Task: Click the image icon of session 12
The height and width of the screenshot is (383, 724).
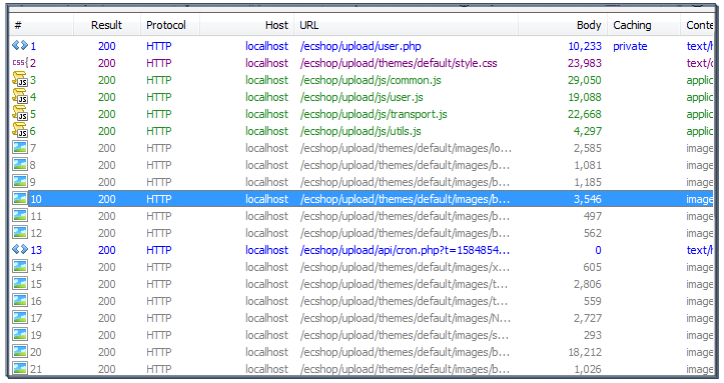Action: 20,232
